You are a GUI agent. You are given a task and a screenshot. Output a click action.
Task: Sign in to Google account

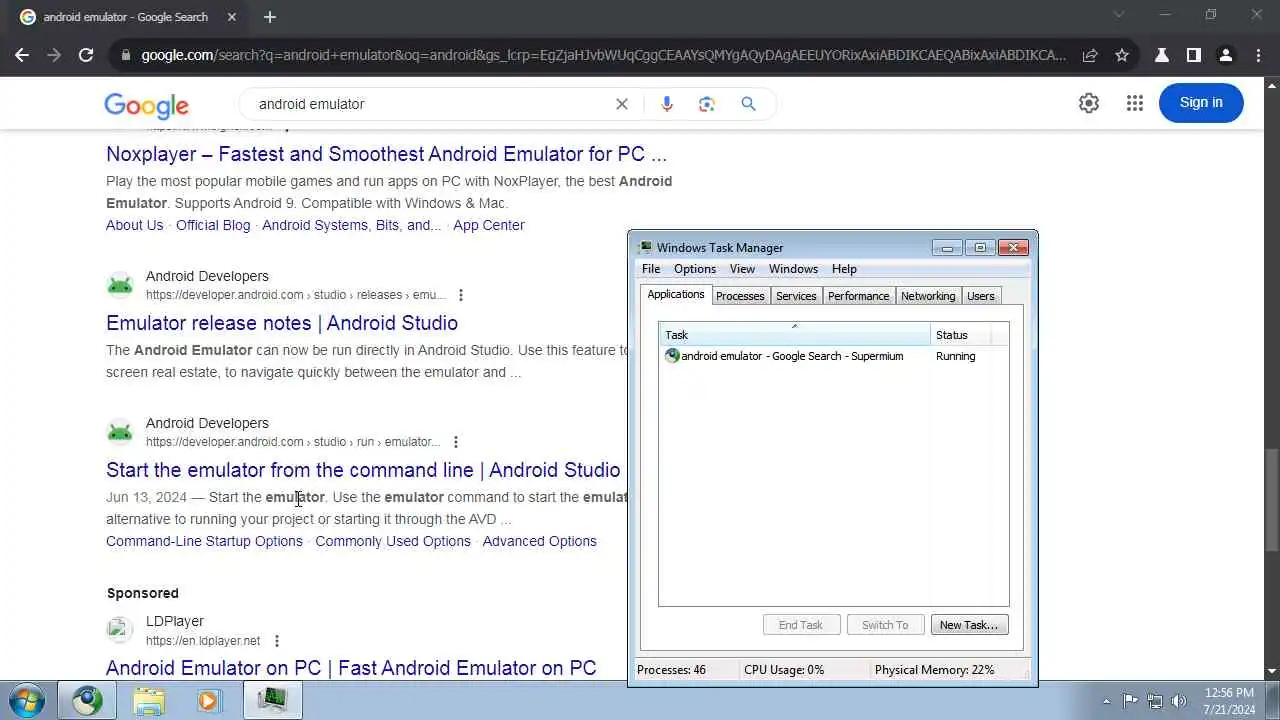tap(1201, 102)
